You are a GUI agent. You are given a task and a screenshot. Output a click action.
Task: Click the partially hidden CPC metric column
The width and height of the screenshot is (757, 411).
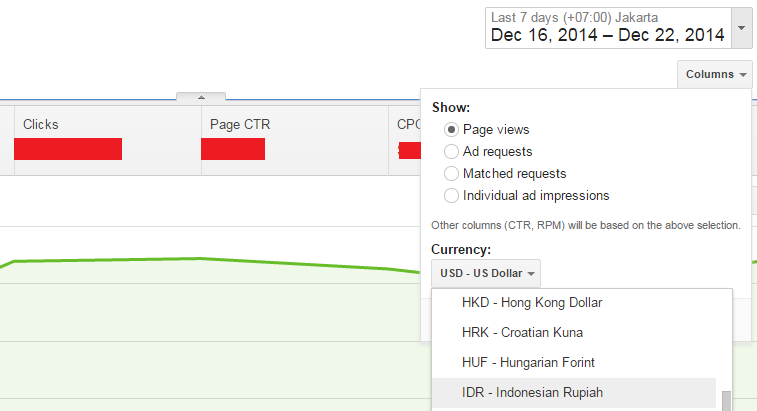pos(405,140)
